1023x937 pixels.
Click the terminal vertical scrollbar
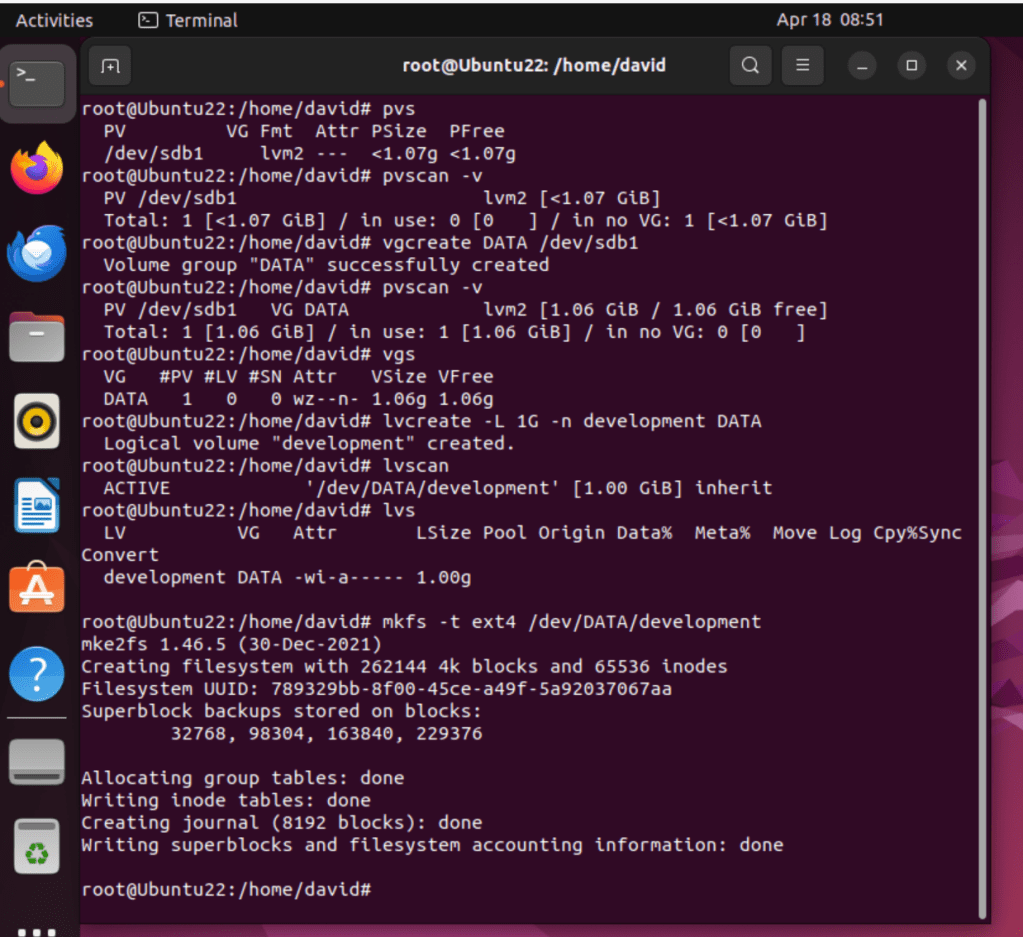pyautogui.click(x=983, y=500)
